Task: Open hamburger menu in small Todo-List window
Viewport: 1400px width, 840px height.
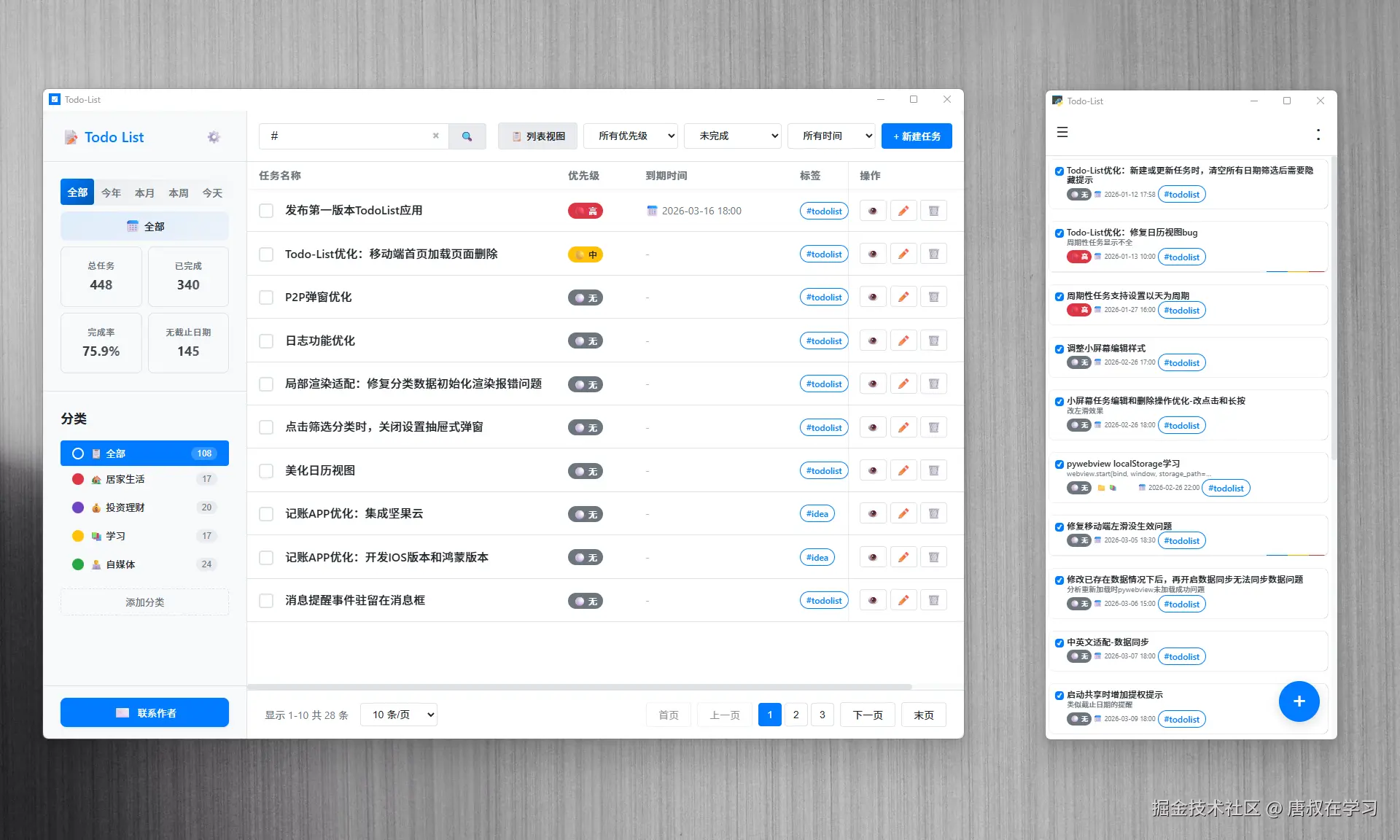Action: point(1062,132)
